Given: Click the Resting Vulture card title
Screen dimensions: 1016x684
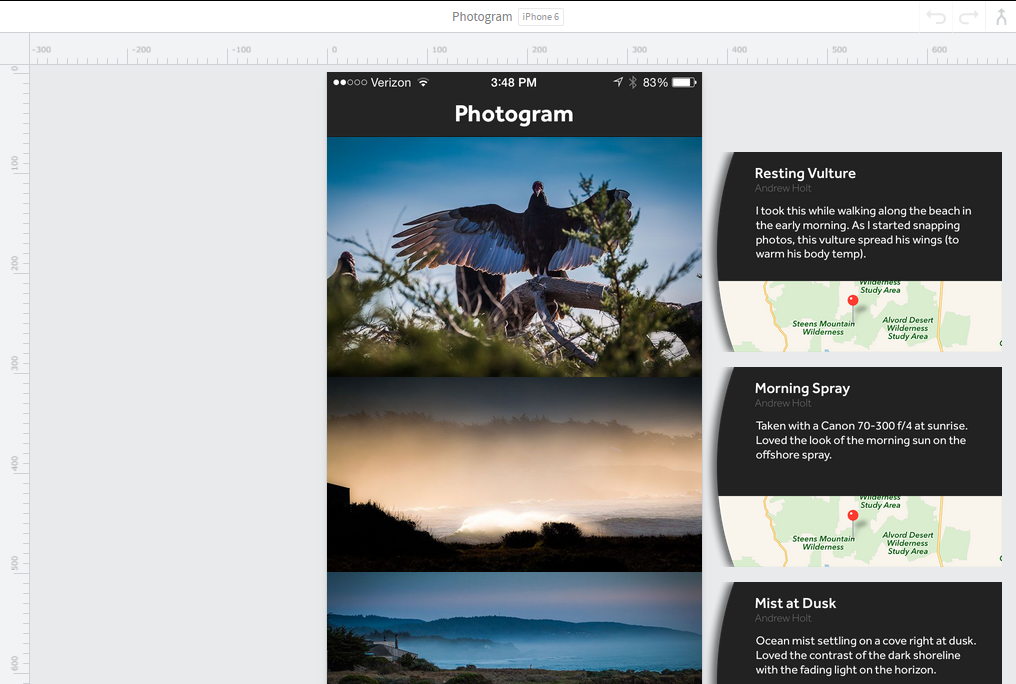Looking at the screenshot, I should pyautogui.click(x=805, y=173).
